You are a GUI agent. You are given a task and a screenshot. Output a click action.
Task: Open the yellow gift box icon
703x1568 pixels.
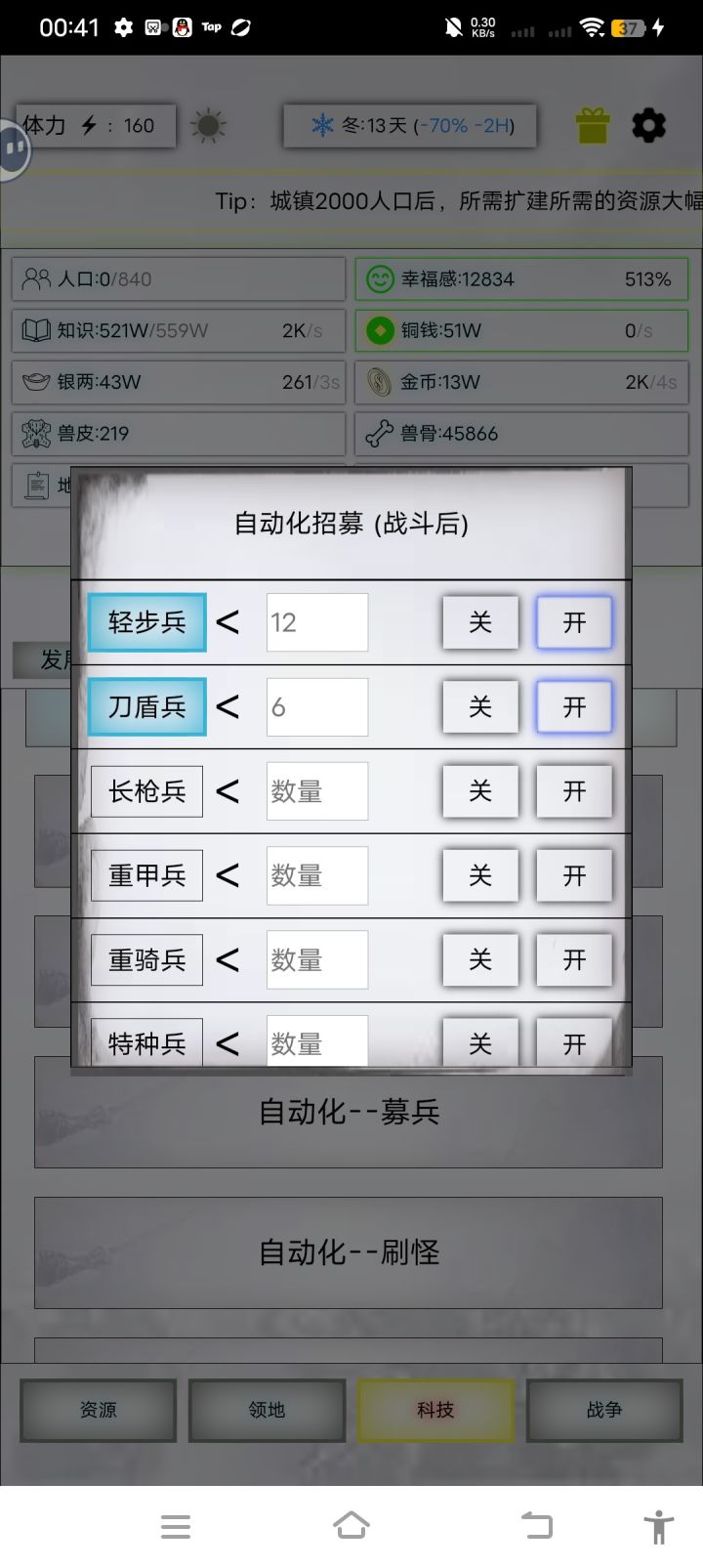592,125
